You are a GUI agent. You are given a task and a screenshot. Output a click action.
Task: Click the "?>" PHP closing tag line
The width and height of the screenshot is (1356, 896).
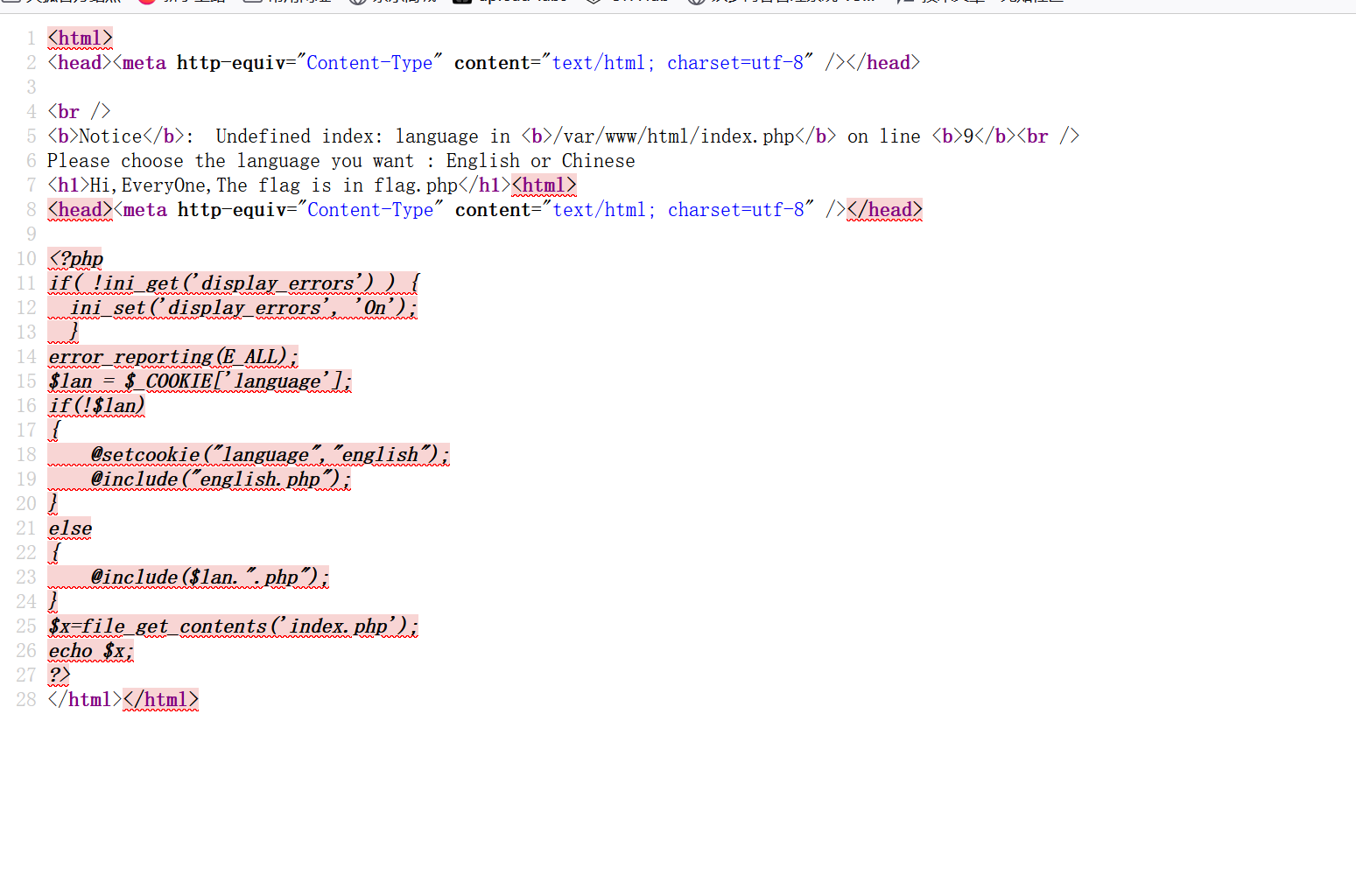pos(59,675)
